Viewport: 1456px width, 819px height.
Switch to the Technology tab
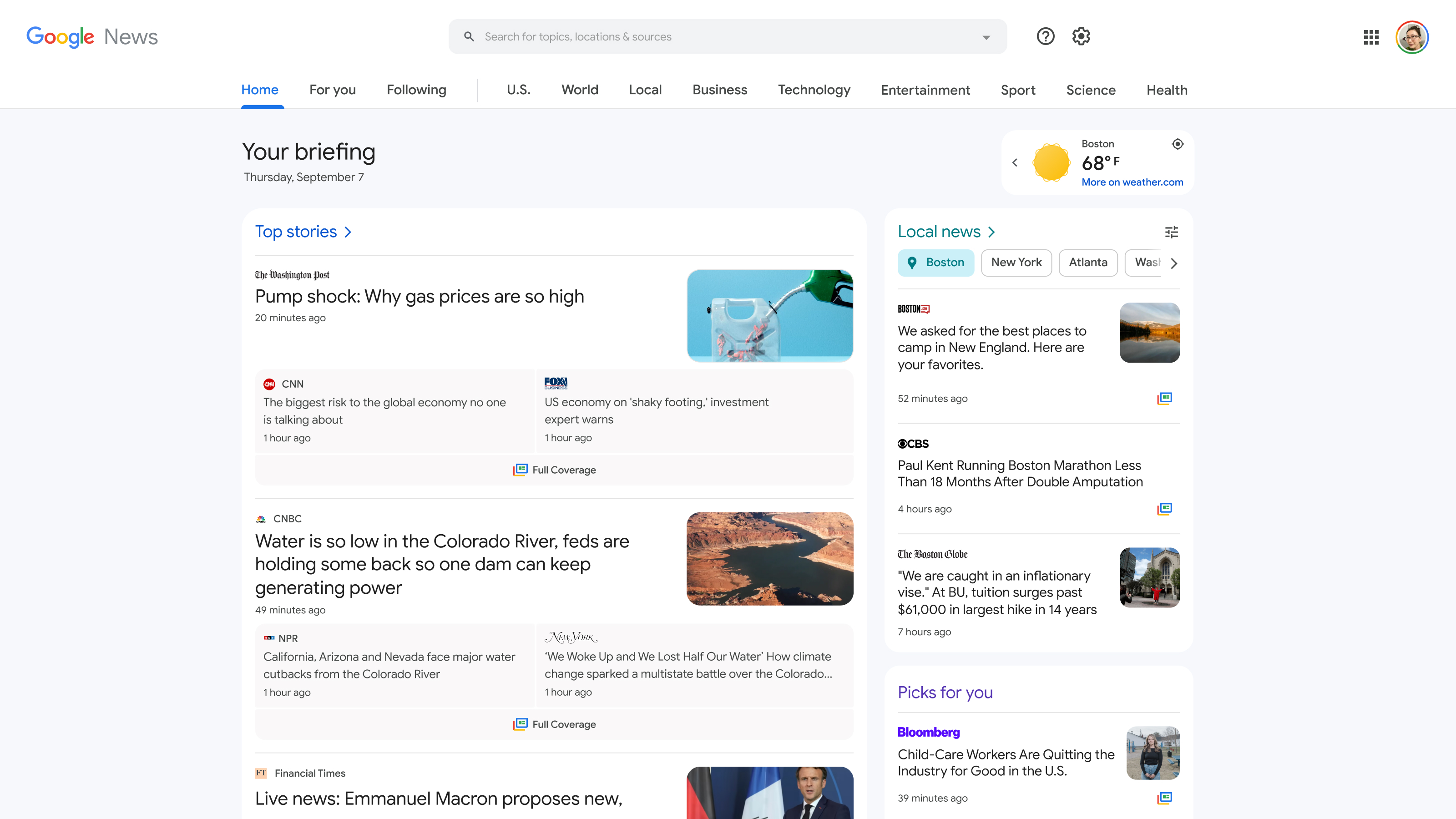[x=814, y=89]
